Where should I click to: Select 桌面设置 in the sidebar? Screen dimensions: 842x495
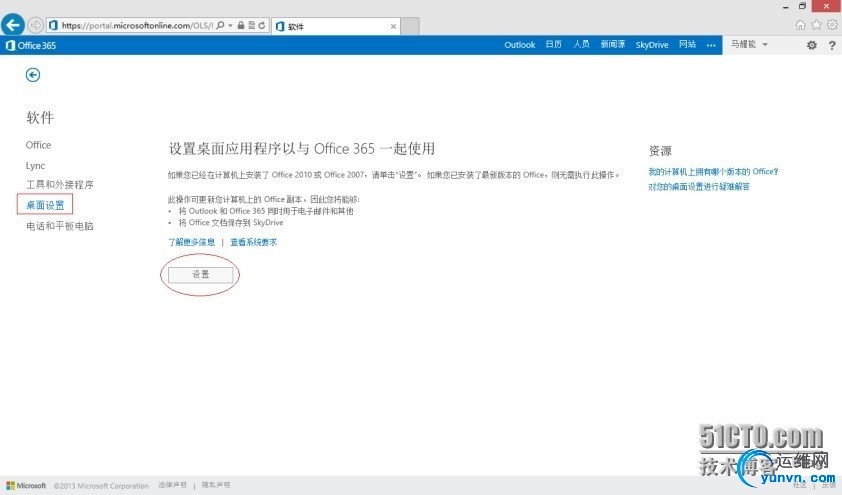[x=45, y=205]
